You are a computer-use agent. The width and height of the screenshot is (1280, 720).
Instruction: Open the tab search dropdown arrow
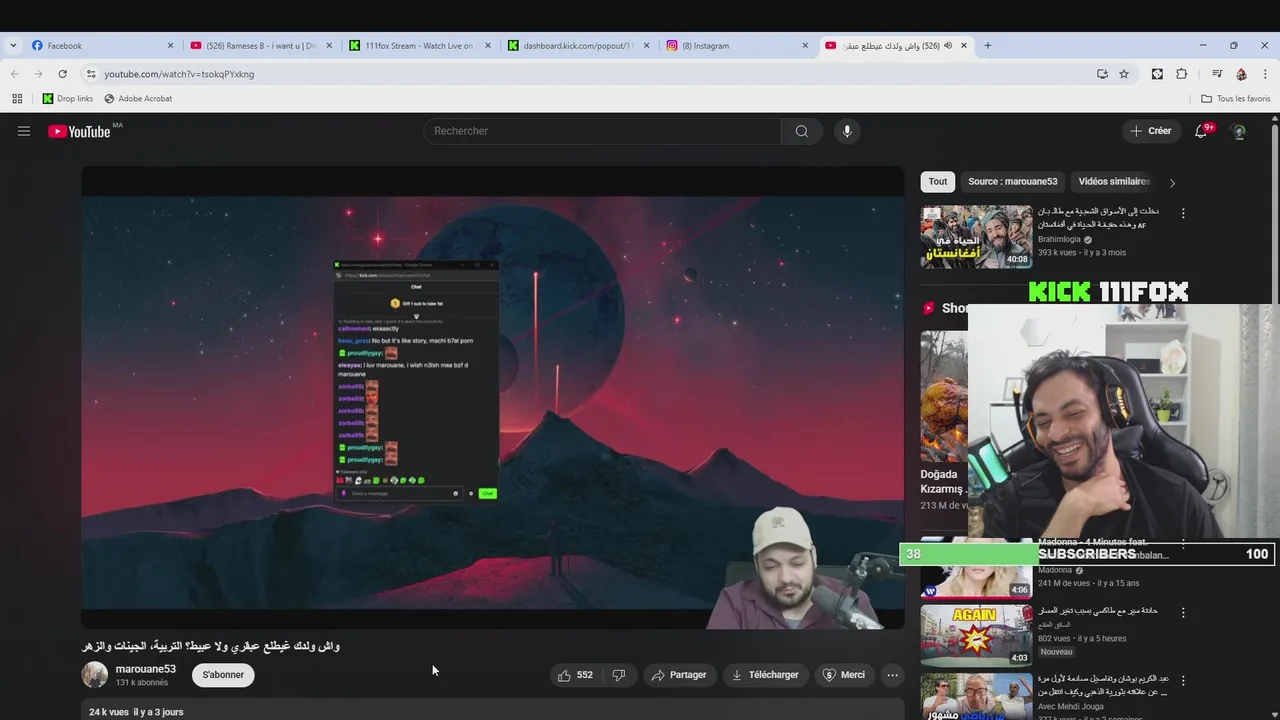(x=13, y=45)
